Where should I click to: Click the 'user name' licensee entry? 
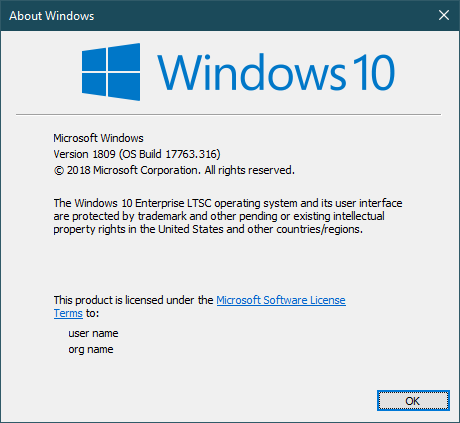tap(93, 333)
